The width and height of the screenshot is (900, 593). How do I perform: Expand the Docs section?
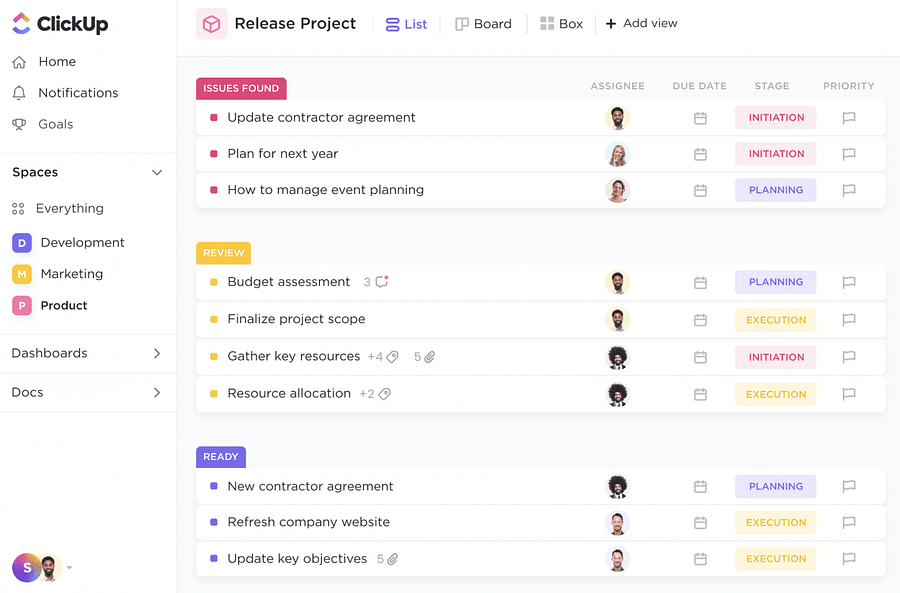coord(157,392)
